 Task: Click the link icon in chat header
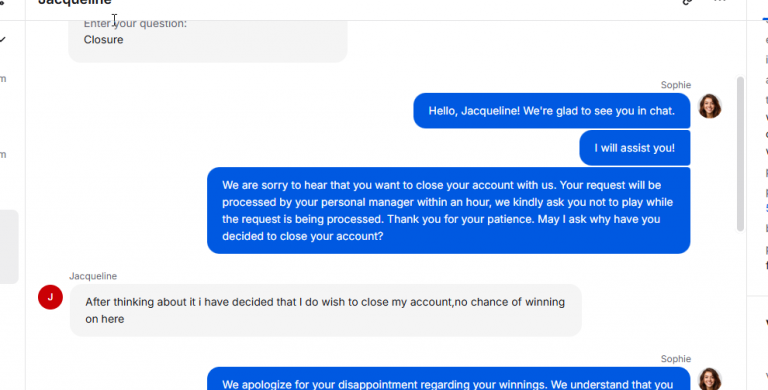tap(687, 2)
